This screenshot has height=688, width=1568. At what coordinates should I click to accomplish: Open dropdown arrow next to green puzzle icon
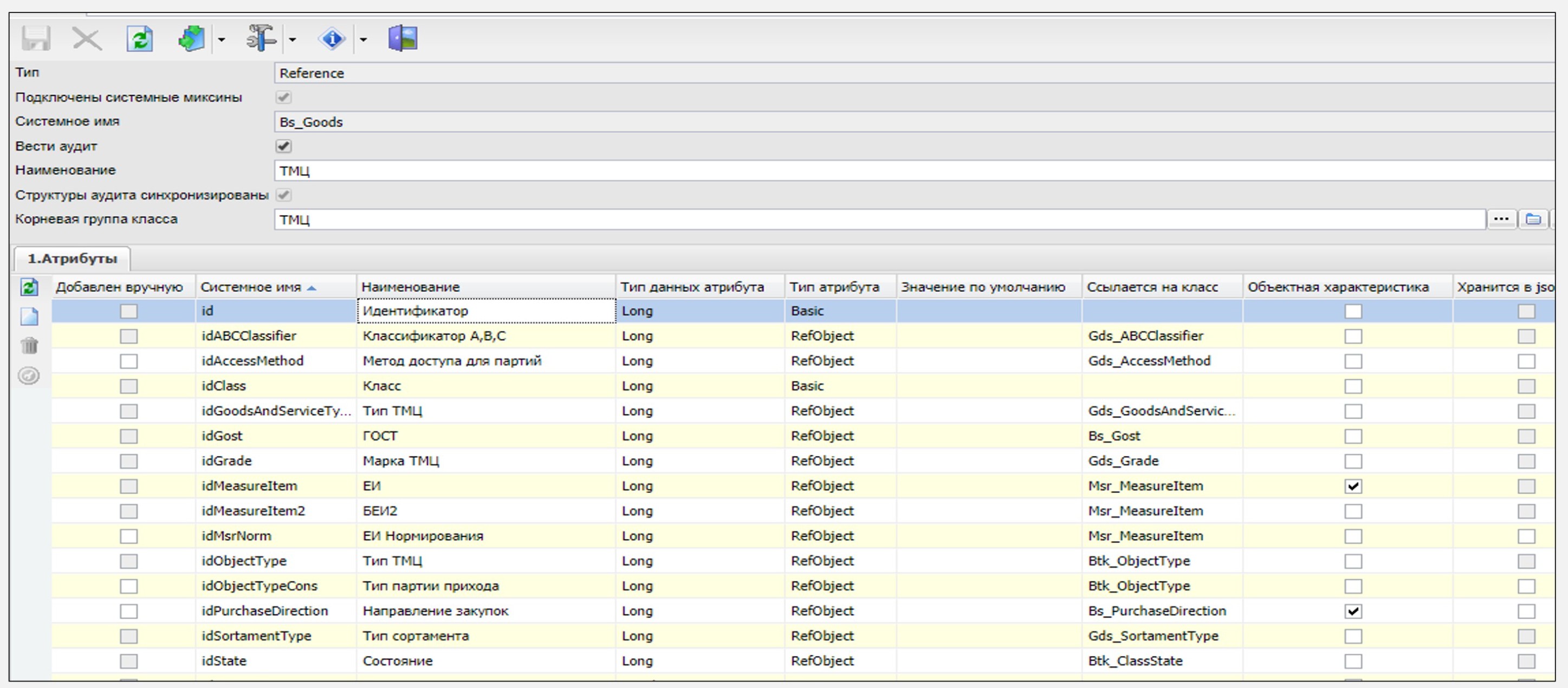pos(222,40)
